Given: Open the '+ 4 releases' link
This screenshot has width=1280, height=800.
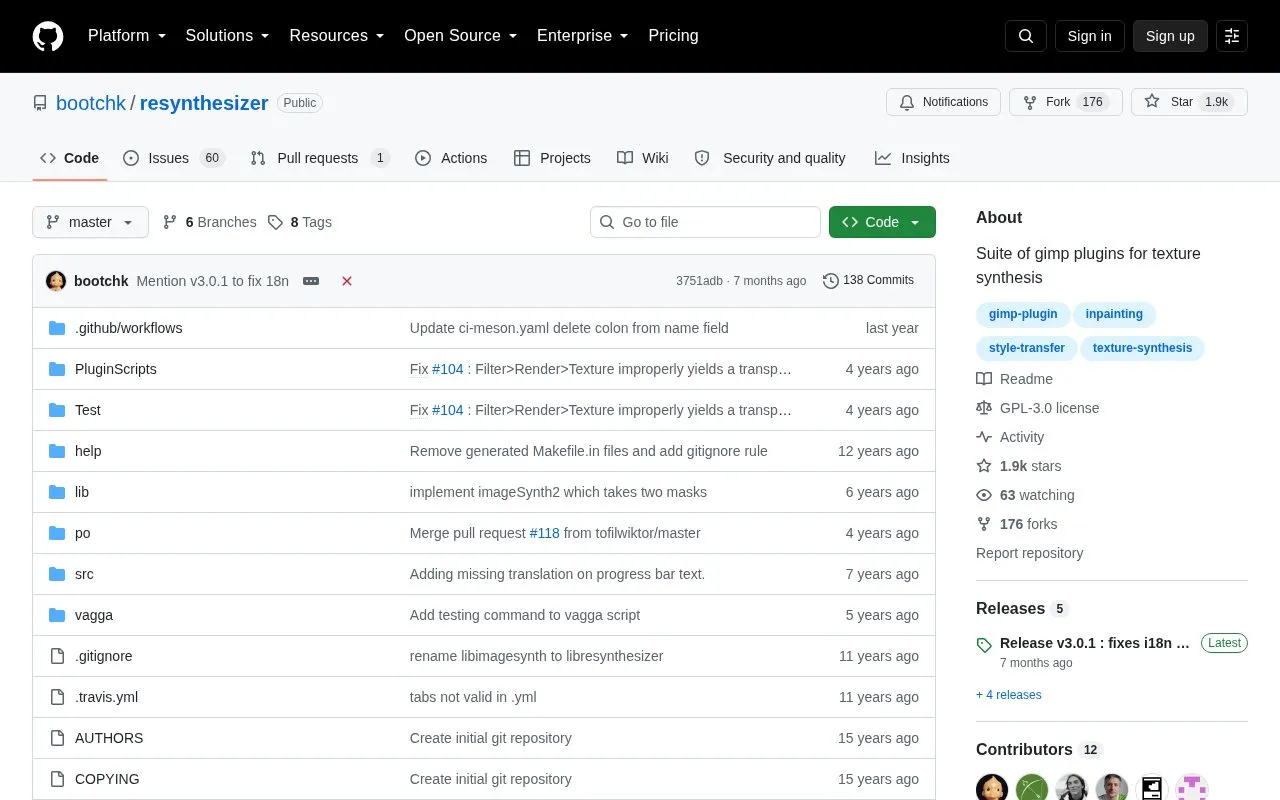Looking at the screenshot, I should tap(1009, 695).
